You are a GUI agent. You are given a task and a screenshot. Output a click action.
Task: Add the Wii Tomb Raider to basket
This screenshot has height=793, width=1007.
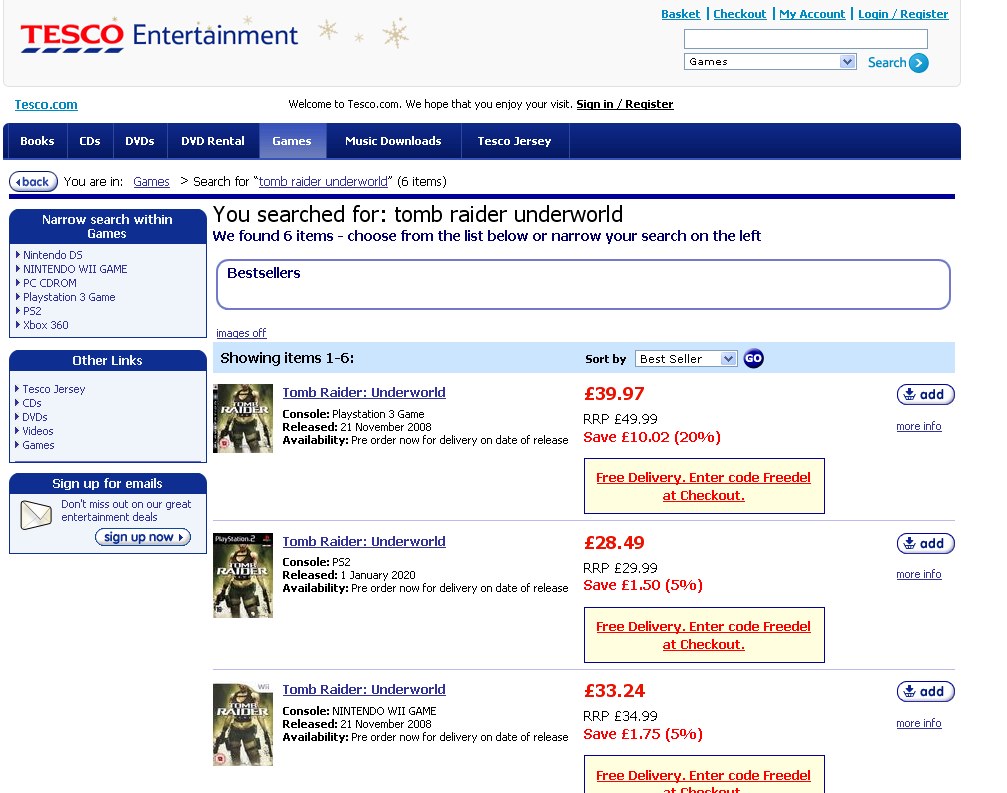pos(925,692)
